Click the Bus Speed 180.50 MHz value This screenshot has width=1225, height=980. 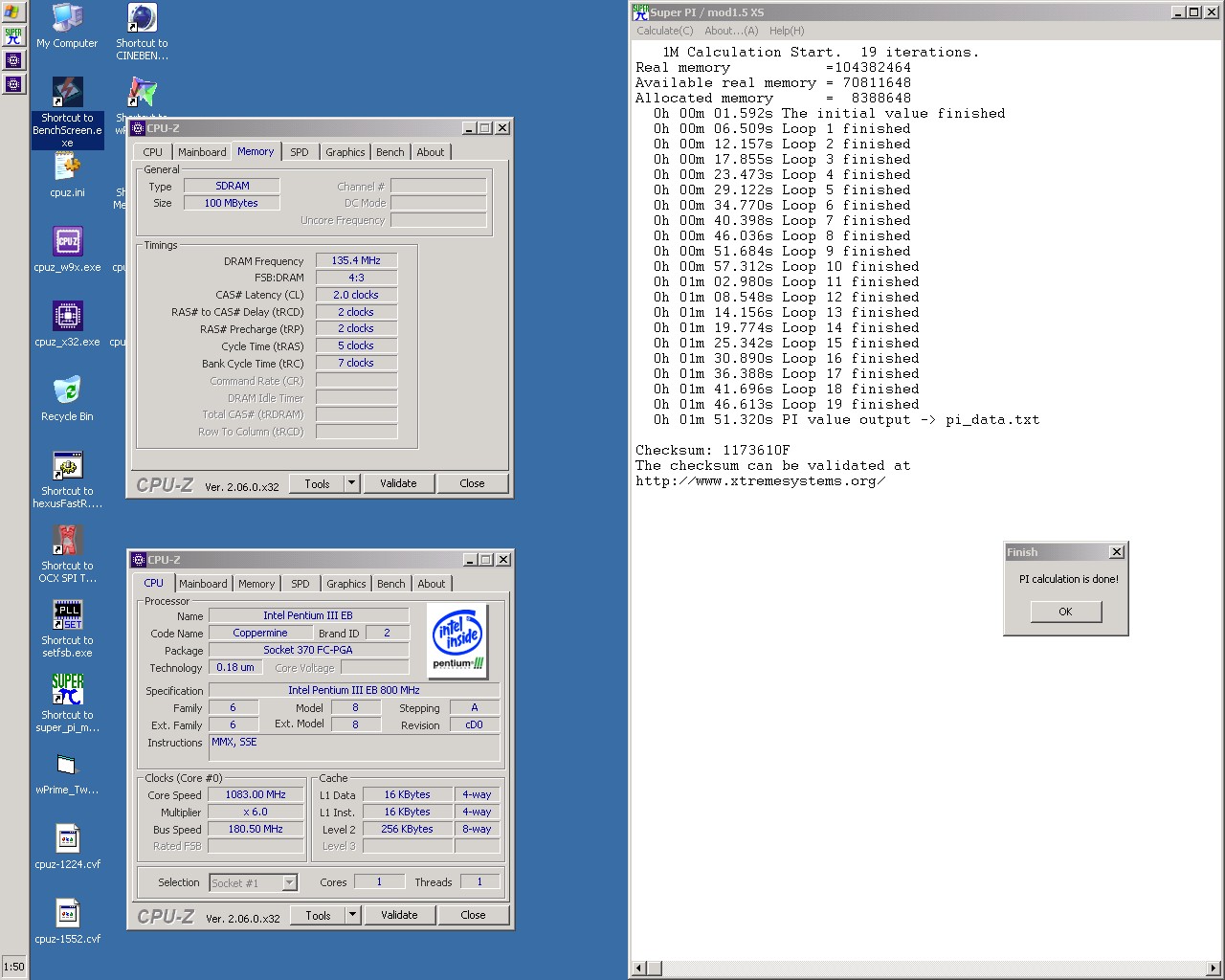pos(256,829)
